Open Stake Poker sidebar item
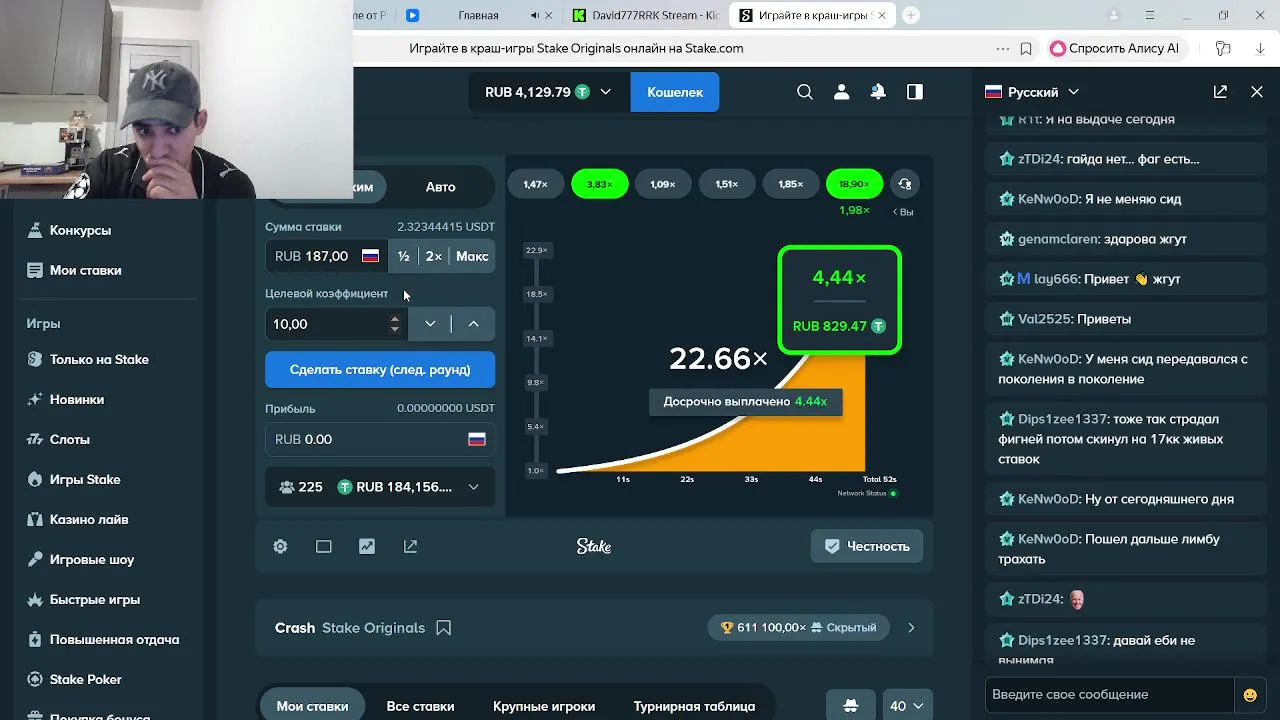 [86, 680]
